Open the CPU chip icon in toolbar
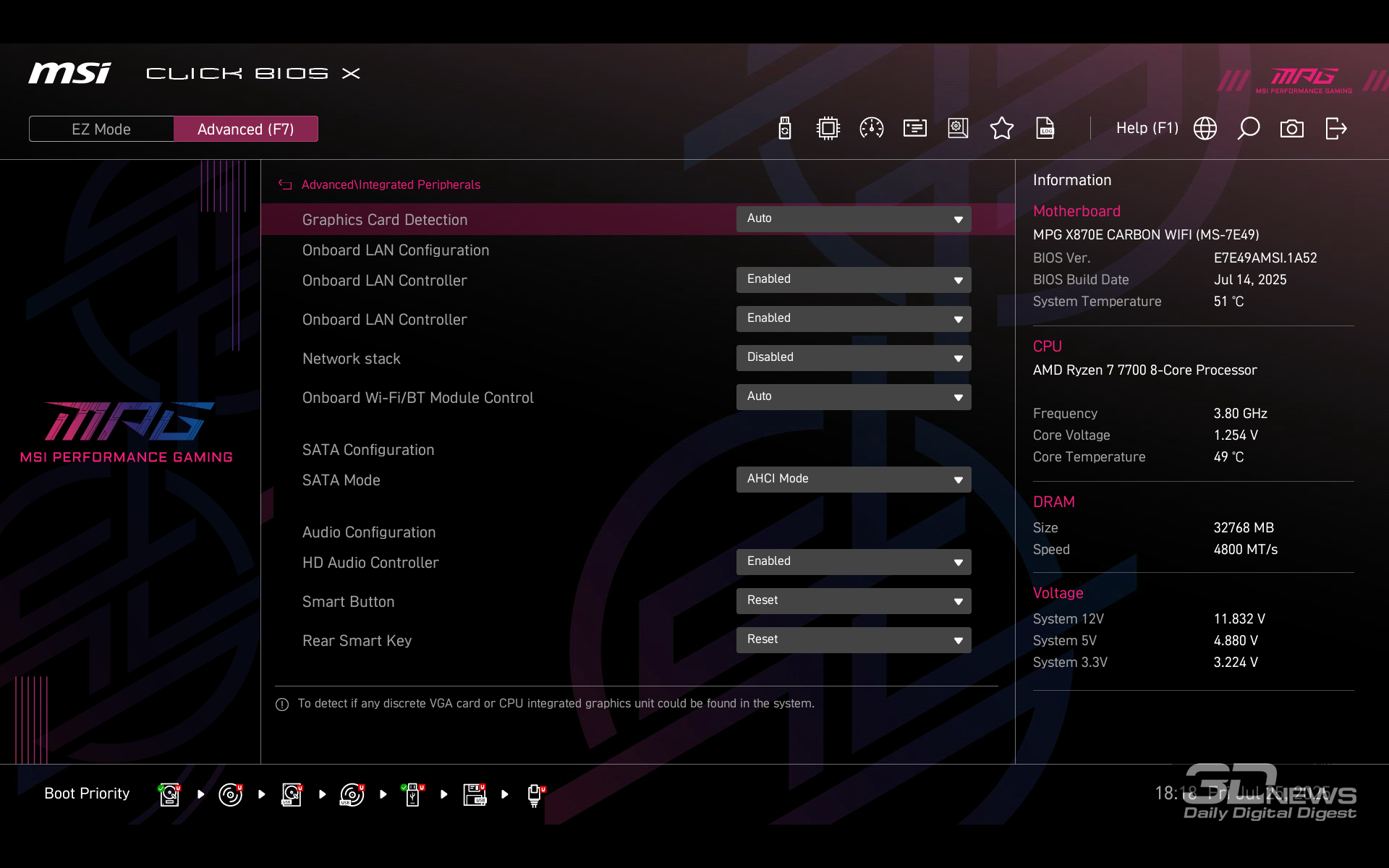The width and height of the screenshot is (1389, 868). pos(828,129)
